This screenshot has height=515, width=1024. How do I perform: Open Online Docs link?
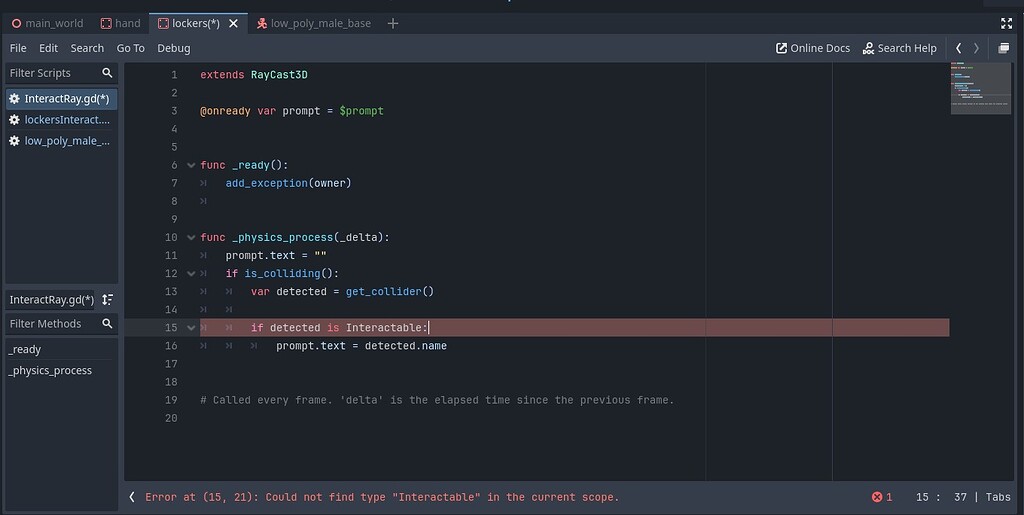(812, 48)
